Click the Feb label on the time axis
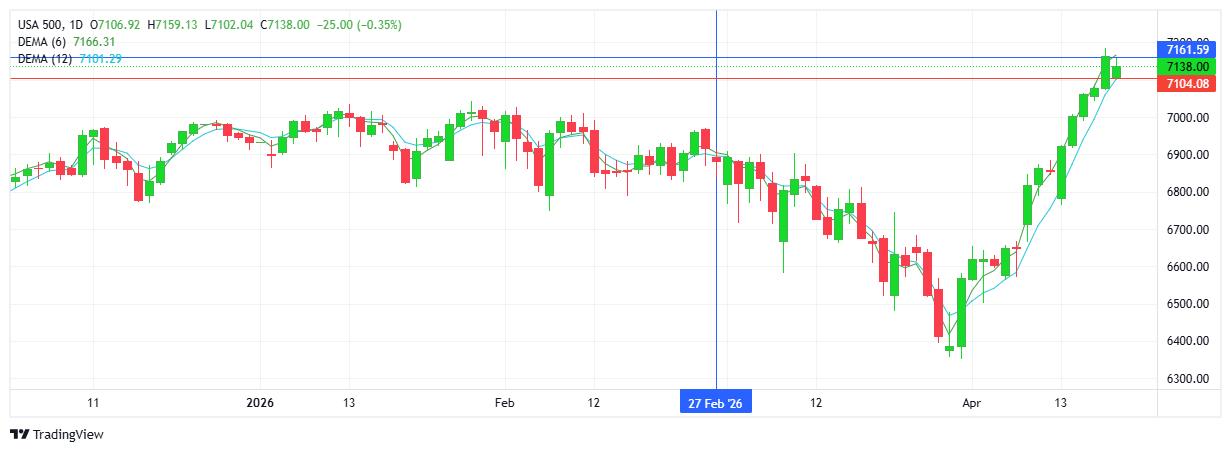The width and height of the screenshot is (1231, 452). [505, 403]
